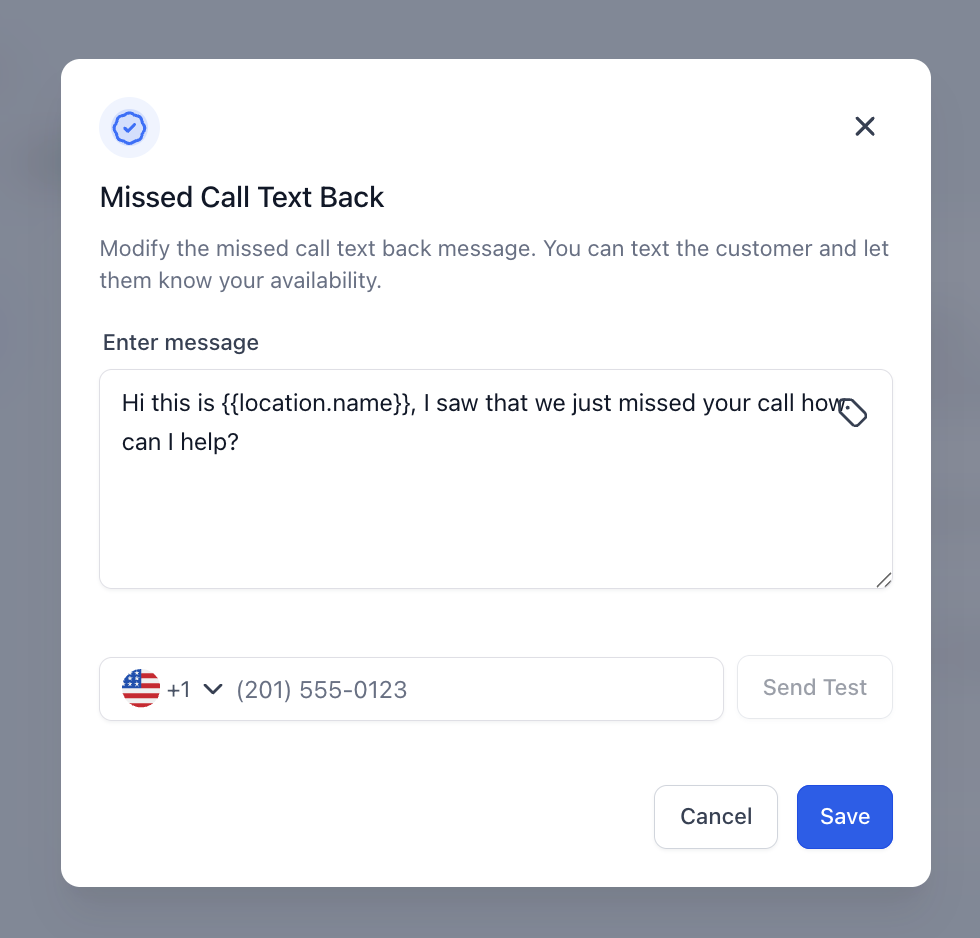Expand the country code chevron

[212, 689]
